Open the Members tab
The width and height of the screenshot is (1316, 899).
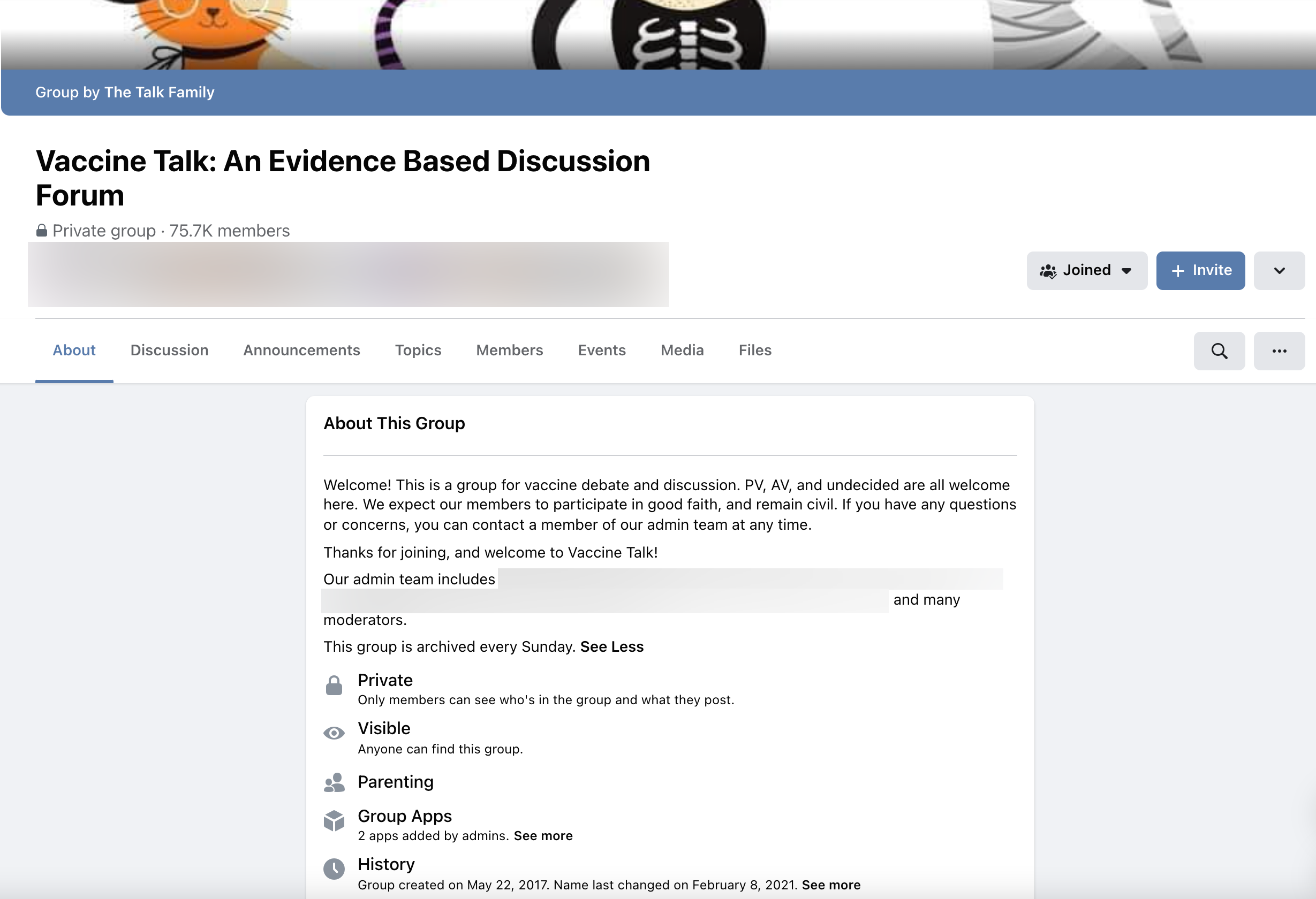point(509,350)
